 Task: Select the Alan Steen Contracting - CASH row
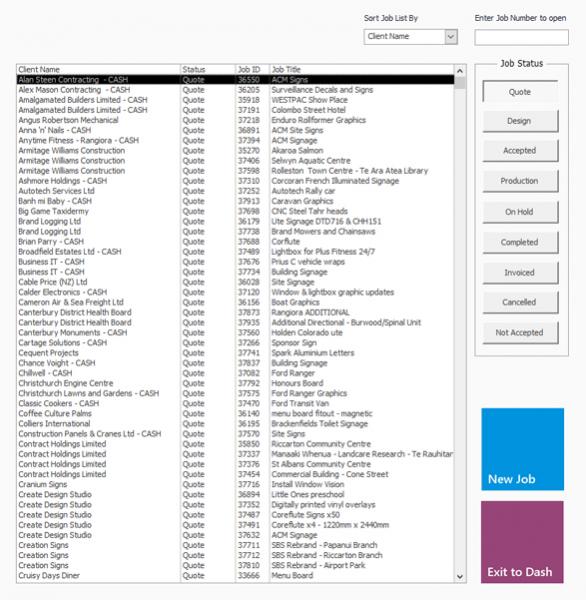pos(235,80)
